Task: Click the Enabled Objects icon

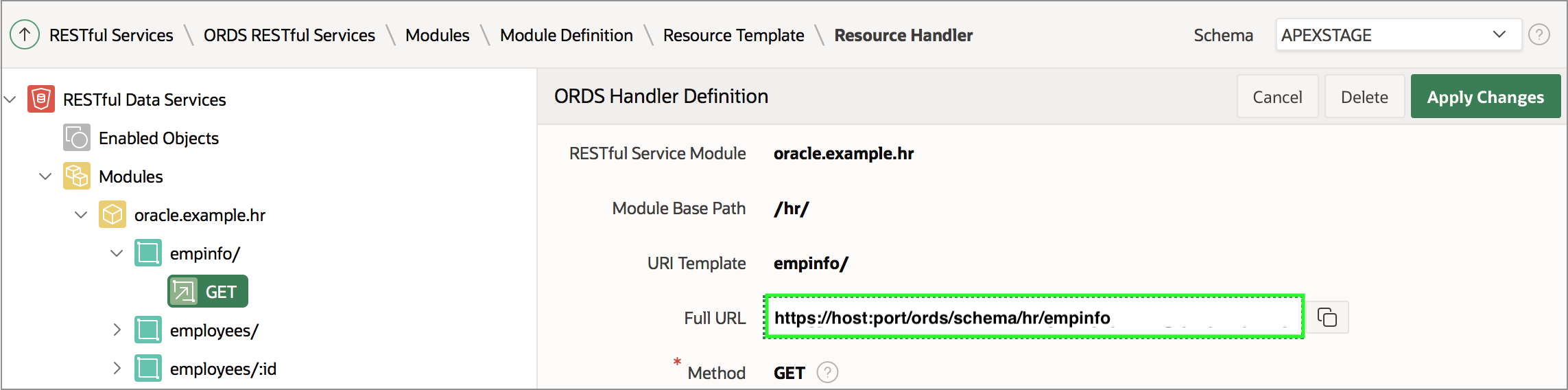Action: [77, 138]
